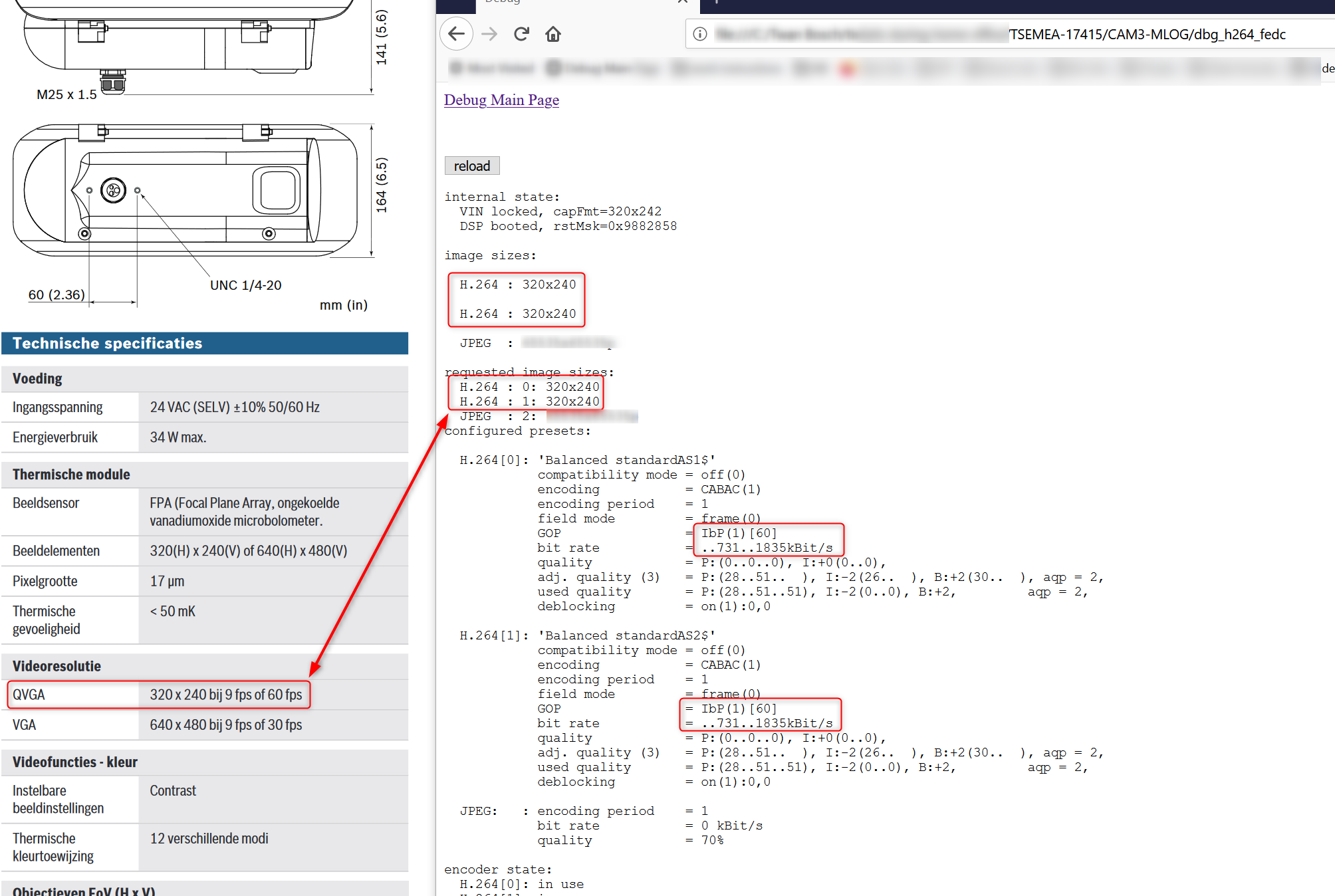
Task: Click the H.264 : 0: 320x240 requested size
Action: pyautogui.click(x=529, y=387)
